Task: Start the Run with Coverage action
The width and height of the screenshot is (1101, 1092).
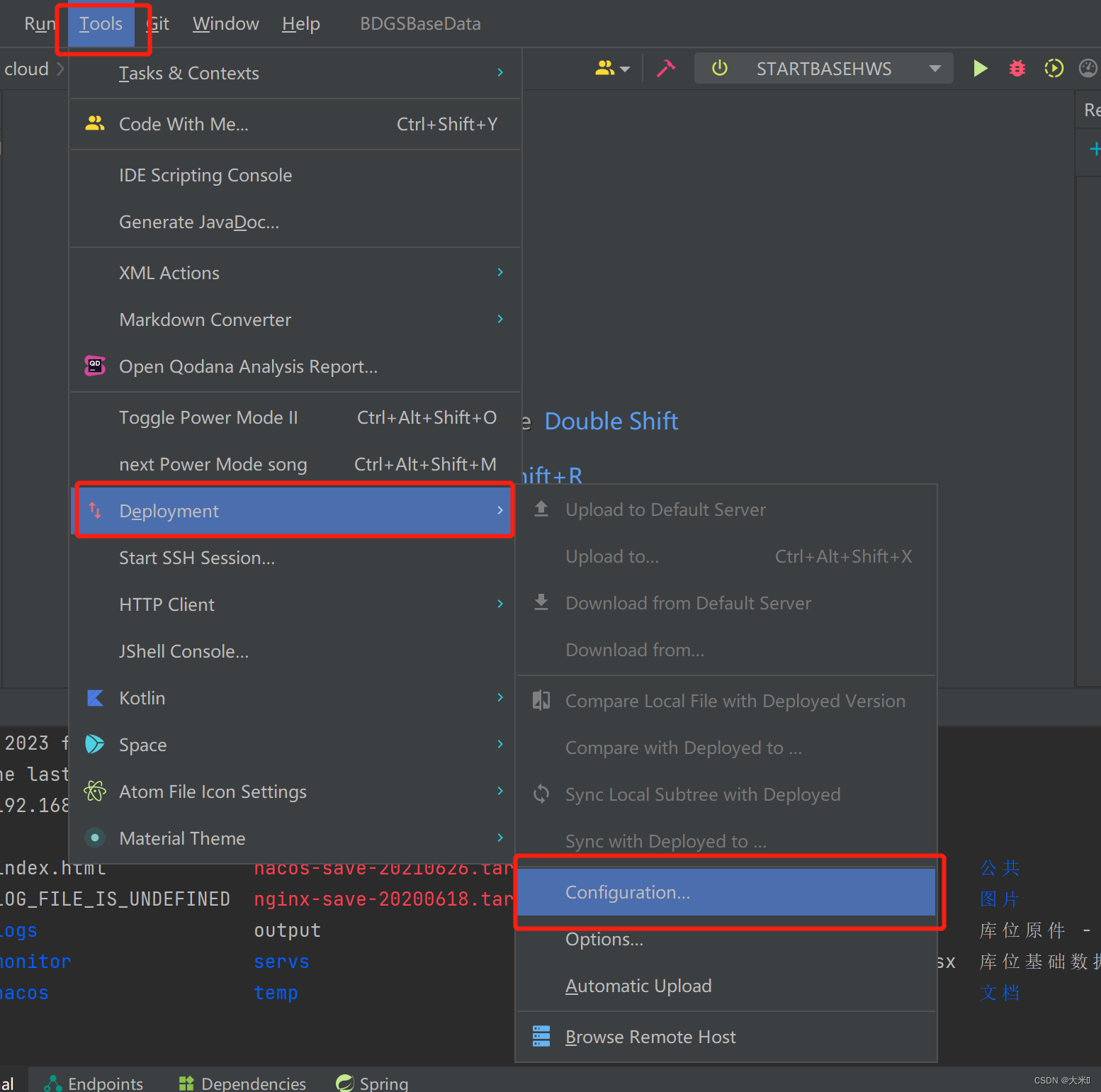Action: click(x=1054, y=68)
